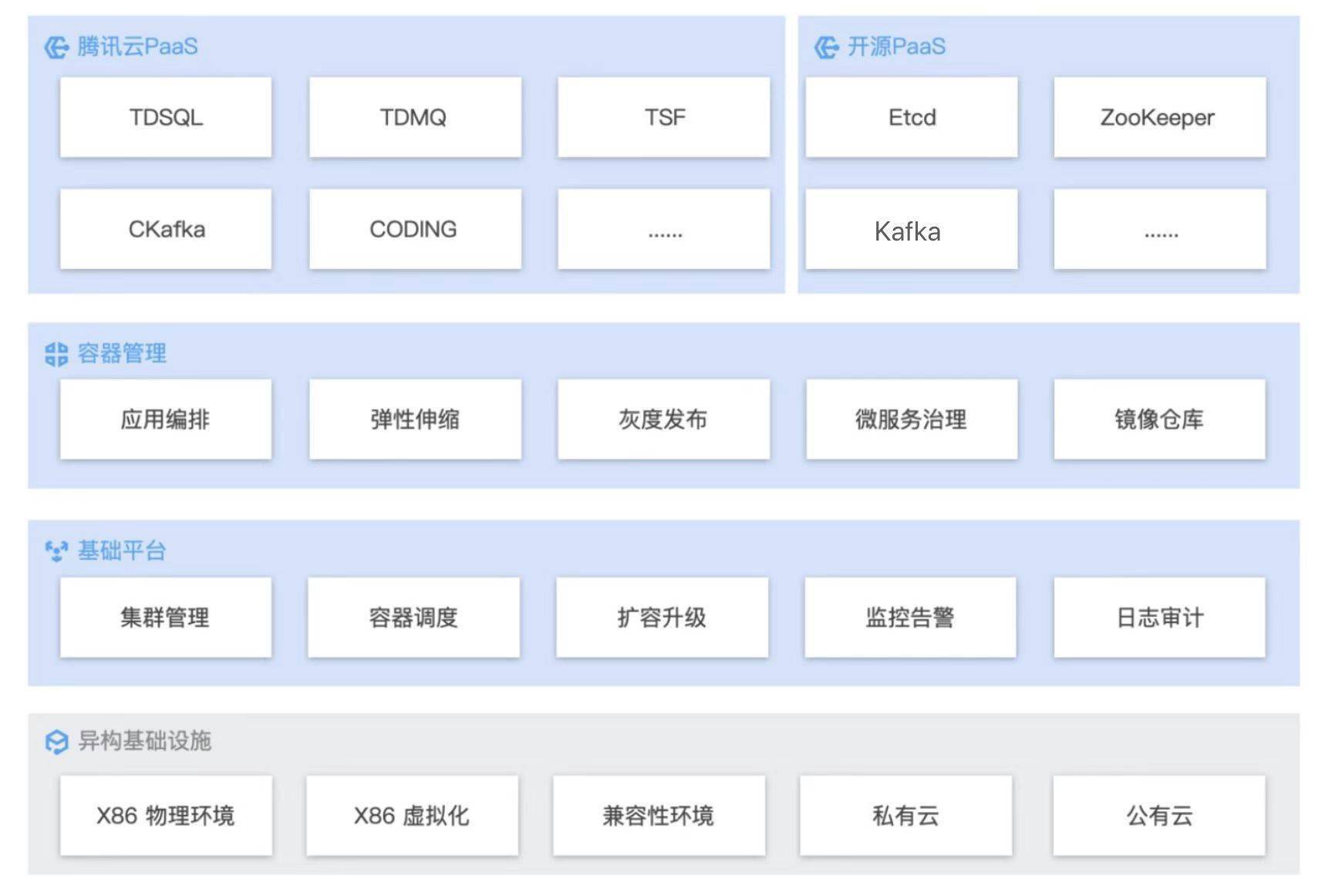Click the open source PaaS (开源PaaS) icon
The width and height of the screenshot is (1325, 896).
(827, 47)
